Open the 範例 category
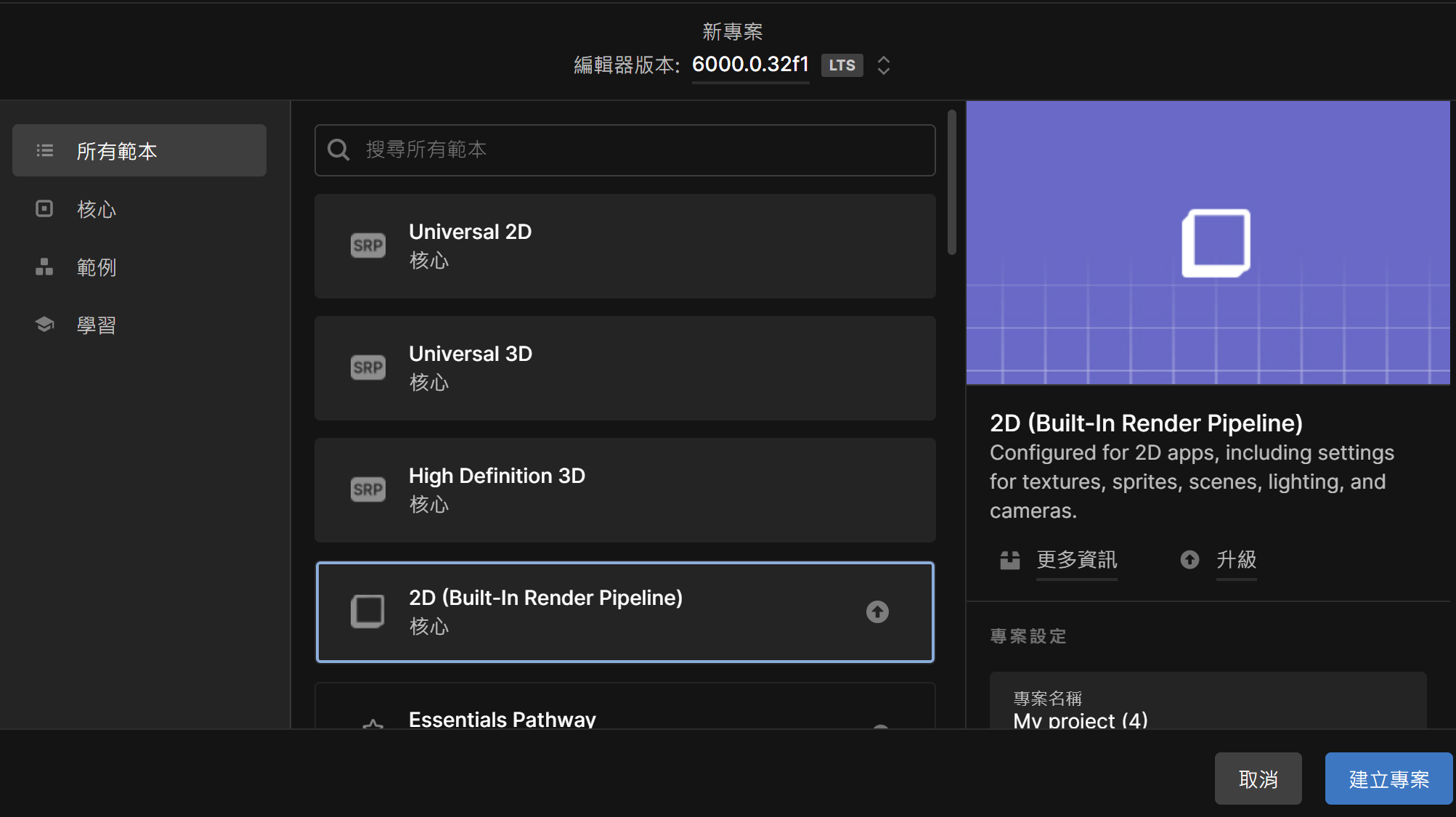The width and height of the screenshot is (1456, 817). pos(96,267)
